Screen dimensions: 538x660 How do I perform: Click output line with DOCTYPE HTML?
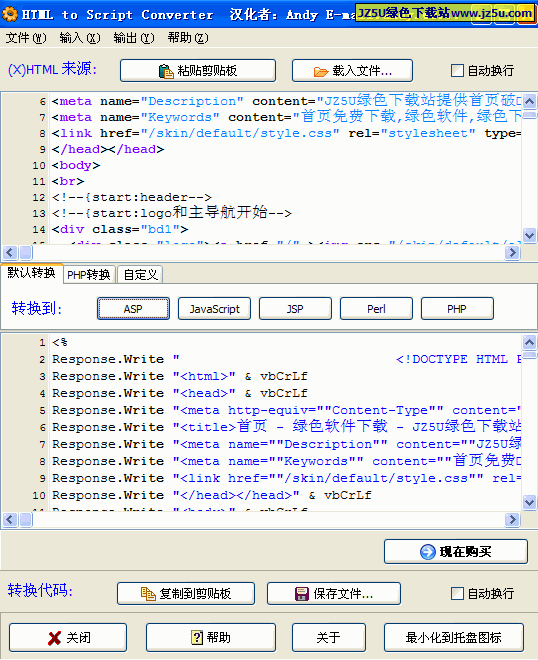[x=286, y=359]
